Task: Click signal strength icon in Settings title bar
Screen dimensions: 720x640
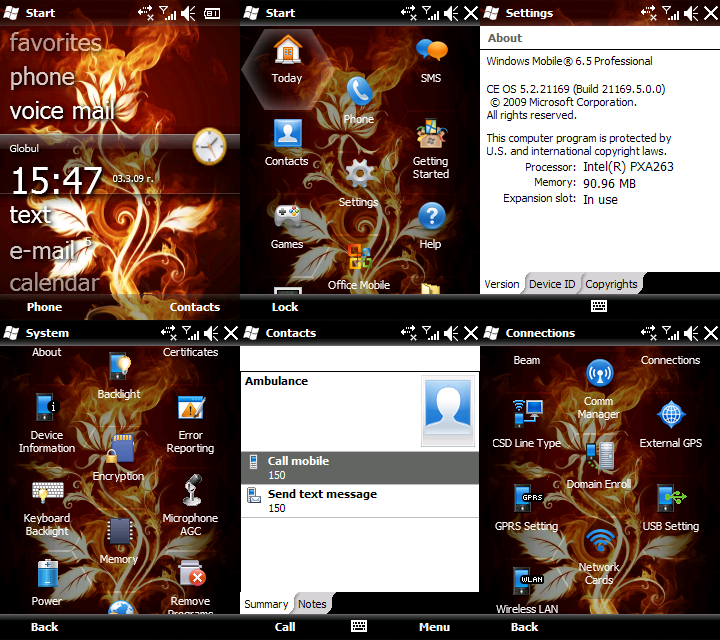Action: click(x=670, y=13)
